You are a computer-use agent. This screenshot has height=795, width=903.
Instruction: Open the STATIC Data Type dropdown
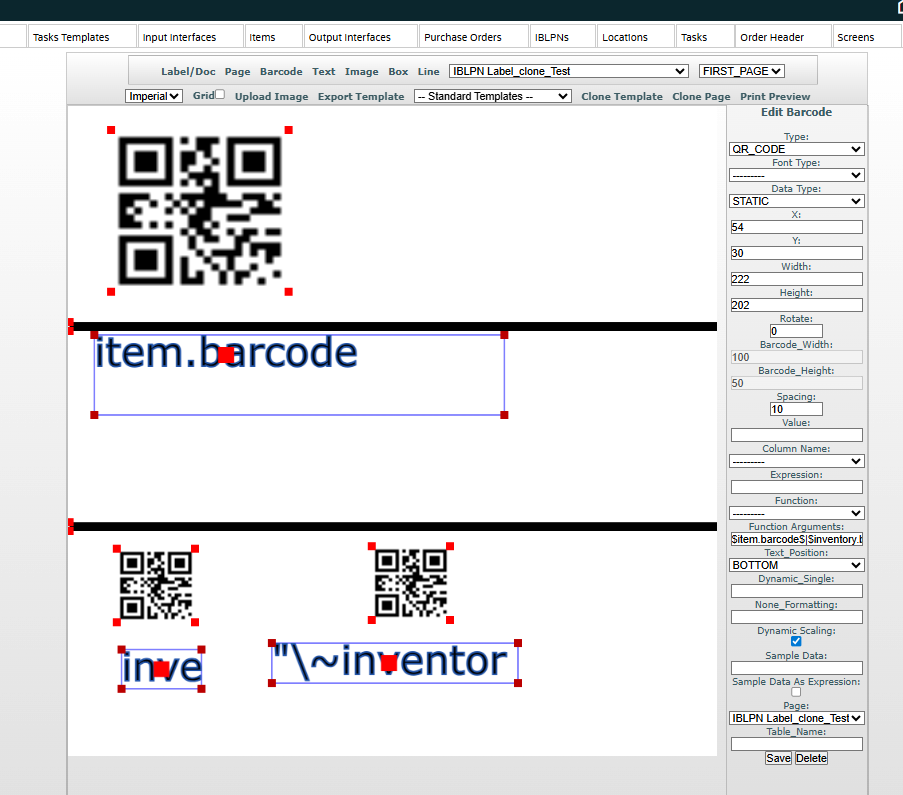(796, 201)
